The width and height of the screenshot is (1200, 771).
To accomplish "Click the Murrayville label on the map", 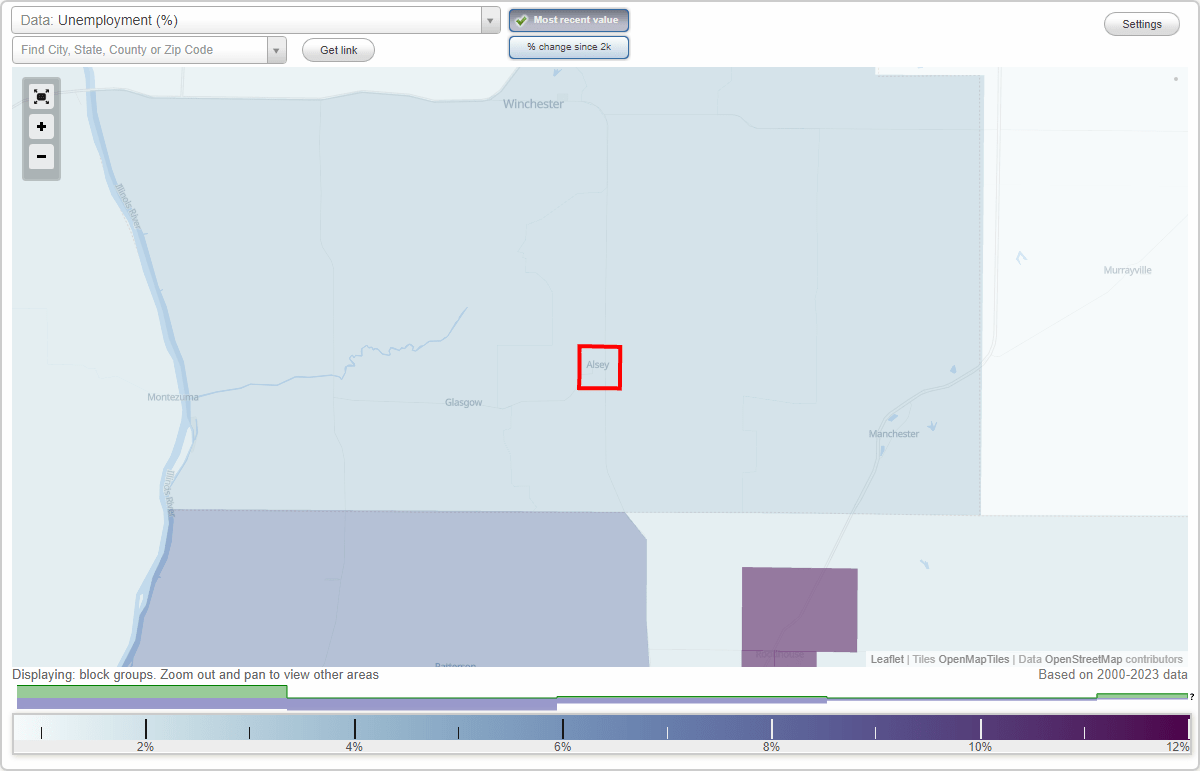I will (1128, 270).
